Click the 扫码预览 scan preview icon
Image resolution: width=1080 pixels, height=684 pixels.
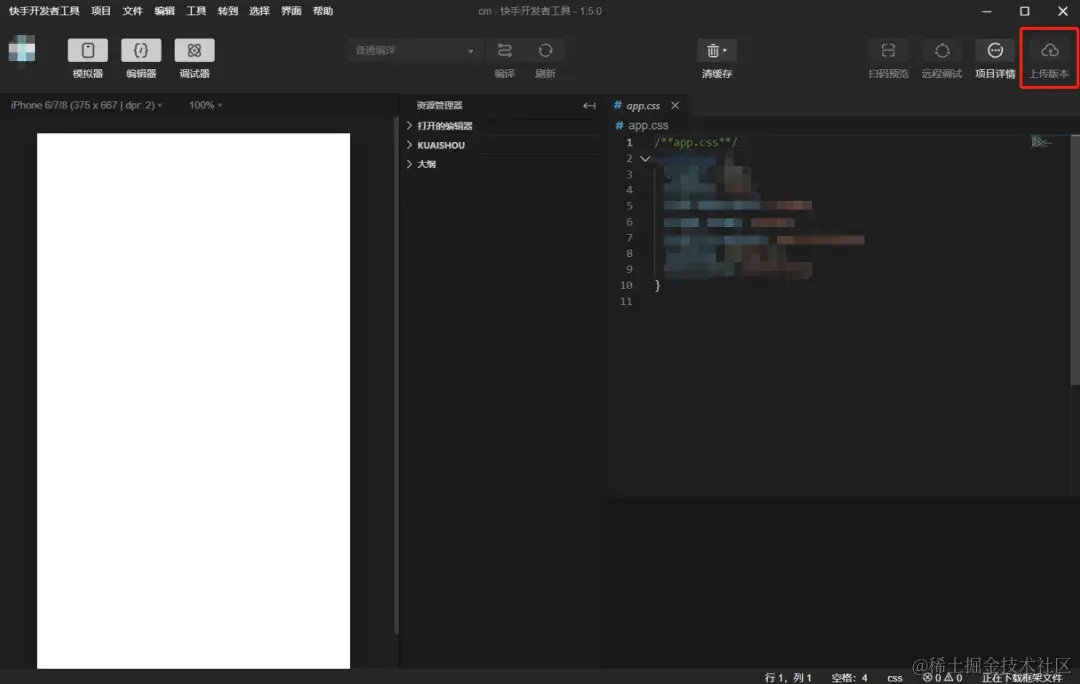click(888, 50)
